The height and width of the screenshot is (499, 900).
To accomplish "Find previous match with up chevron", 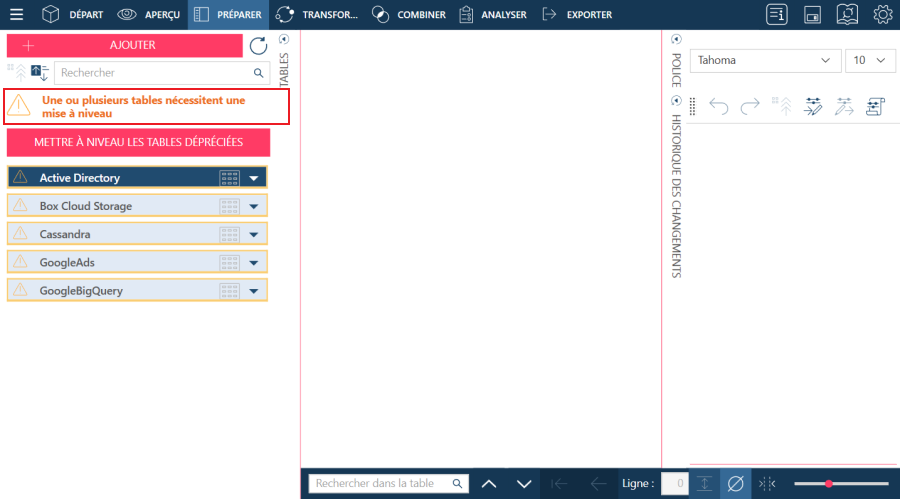I will coord(489,484).
